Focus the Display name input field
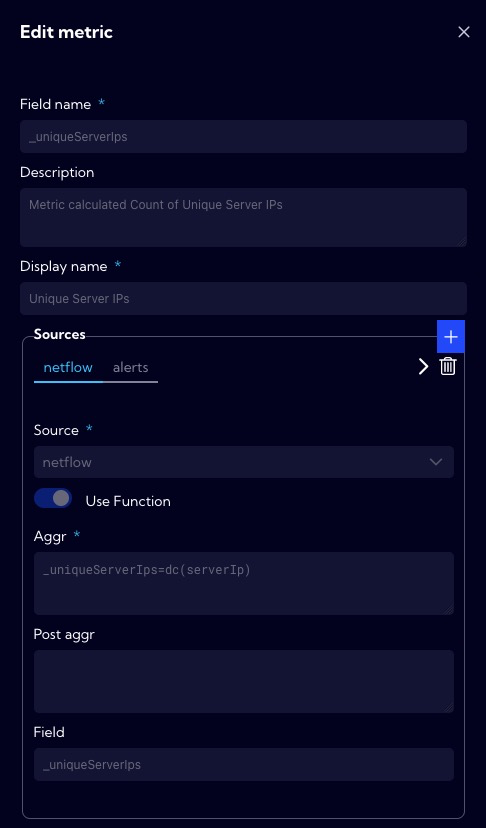 point(244,298)
